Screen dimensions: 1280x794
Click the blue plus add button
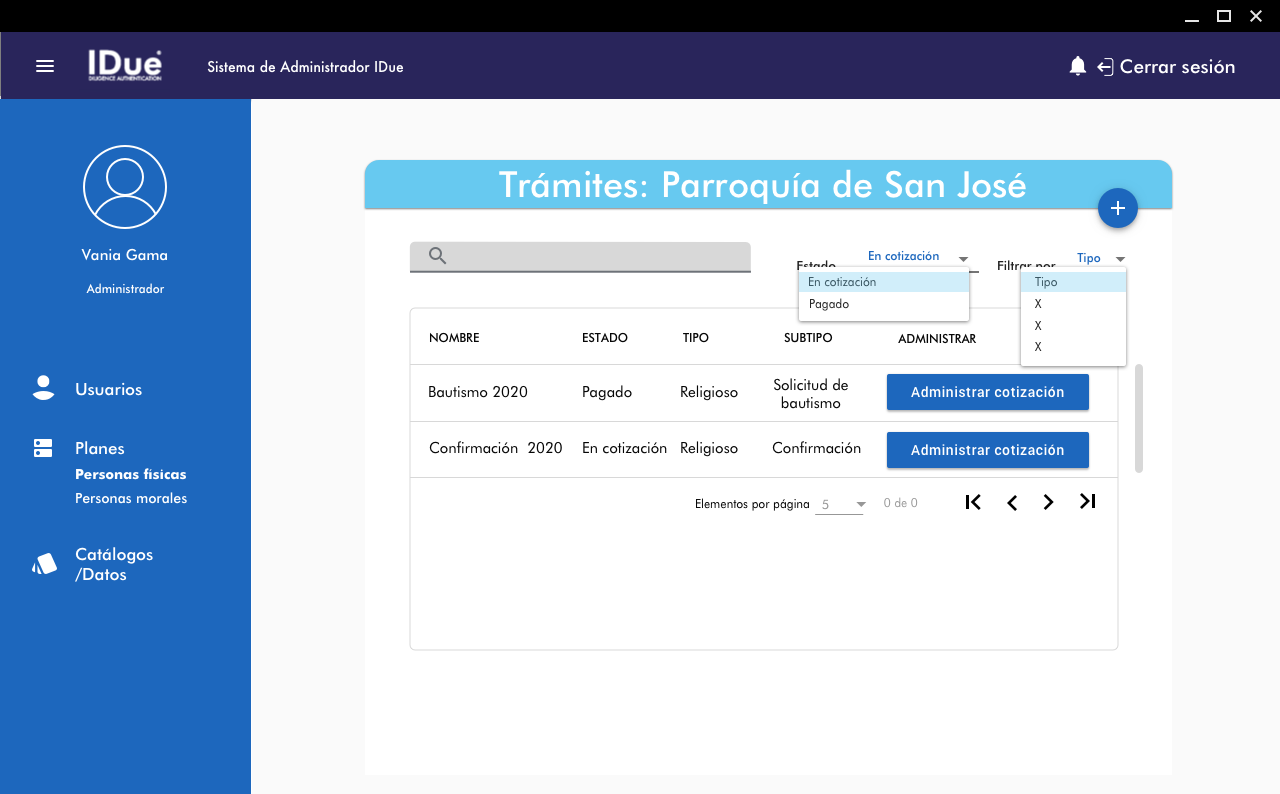[x=1117, y=208]
